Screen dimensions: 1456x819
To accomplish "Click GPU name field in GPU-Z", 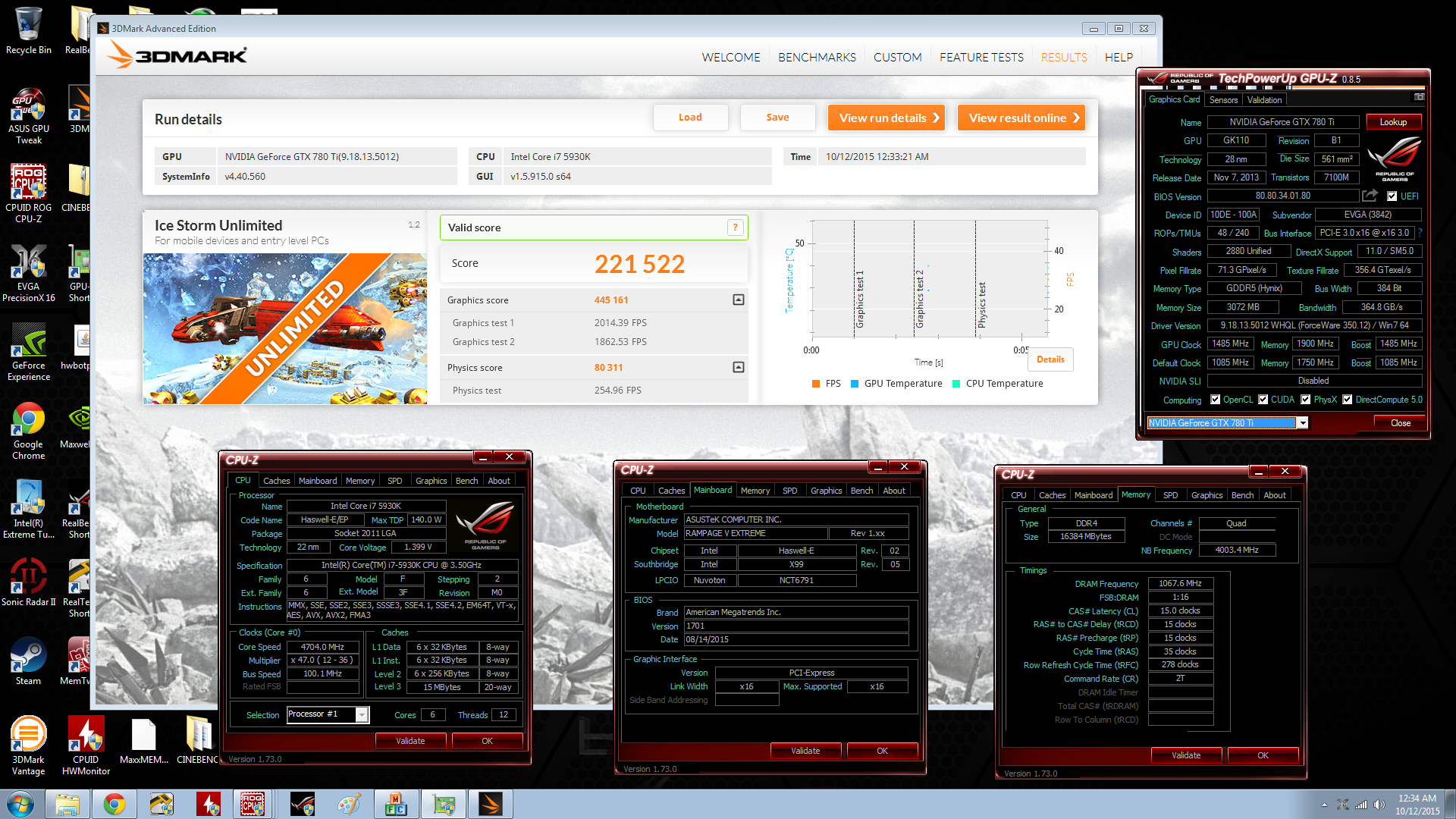I will [x=1285, y=122].
